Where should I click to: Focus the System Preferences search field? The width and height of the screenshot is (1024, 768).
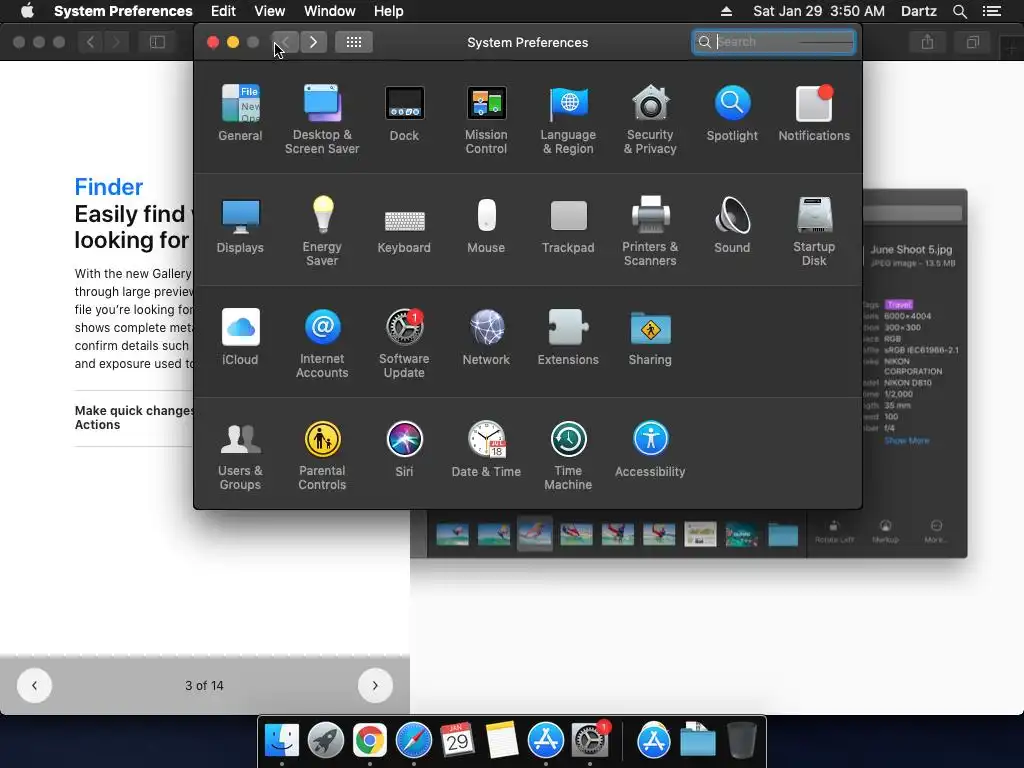(x=774, y=42)
